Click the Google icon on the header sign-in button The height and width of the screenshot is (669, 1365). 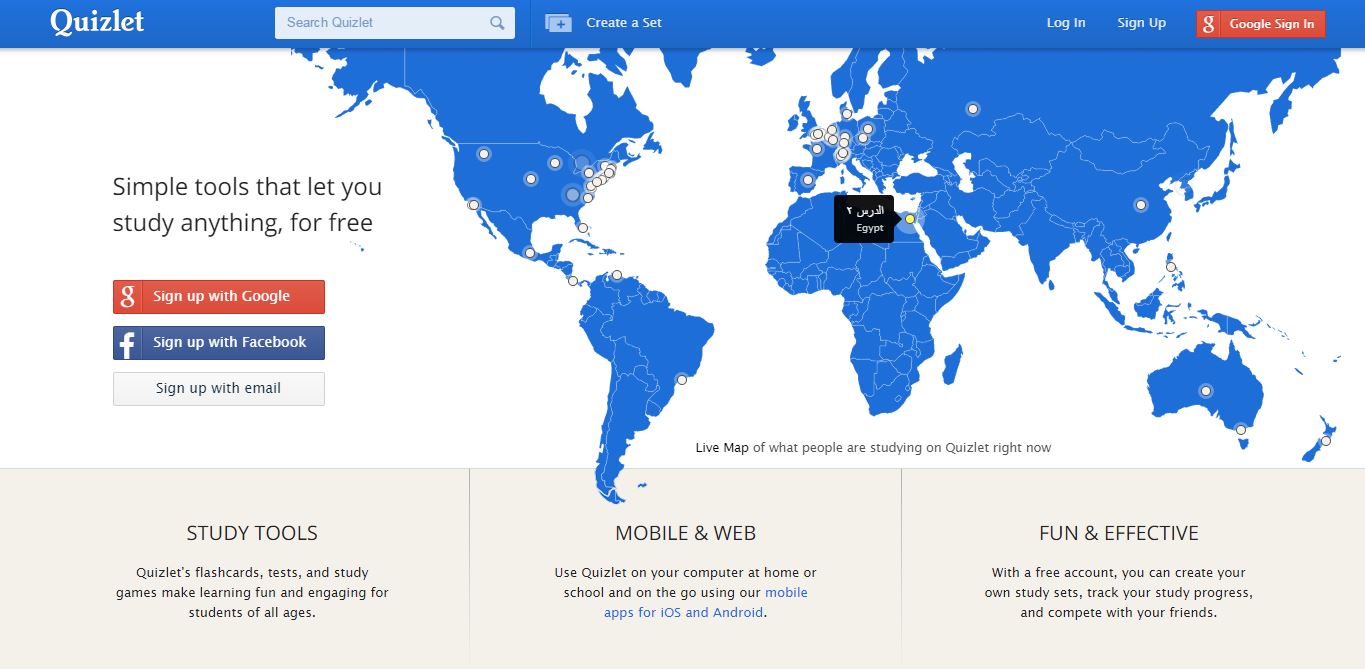coord(1209,24)
